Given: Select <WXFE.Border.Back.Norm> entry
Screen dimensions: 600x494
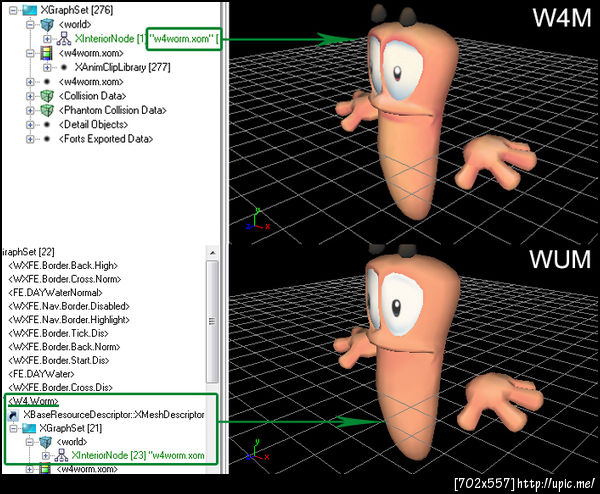Looking at the screenshot, I should (64, 347).
